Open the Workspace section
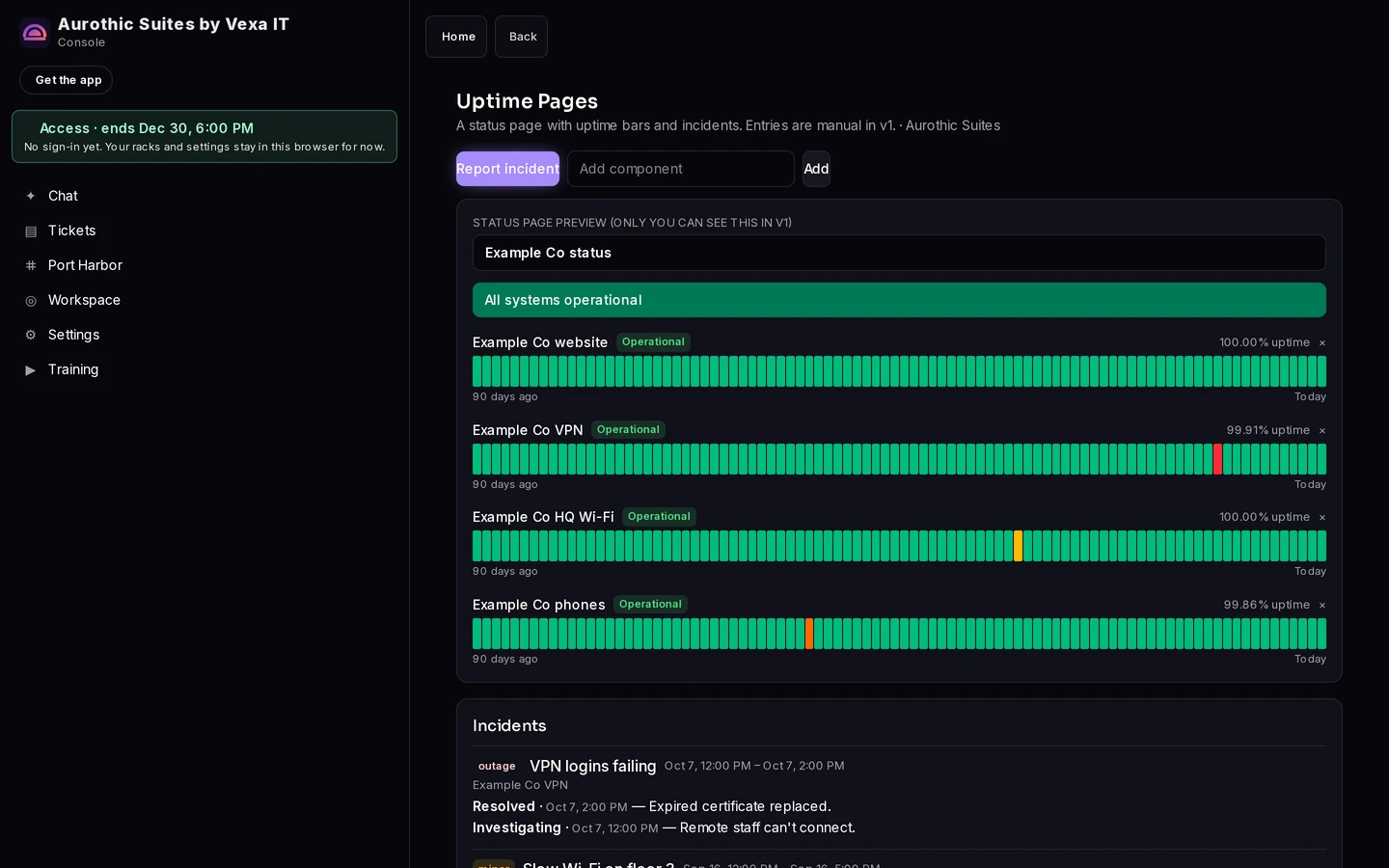The height and width of the screenshot is (868, 1389). tap(204, 300)
